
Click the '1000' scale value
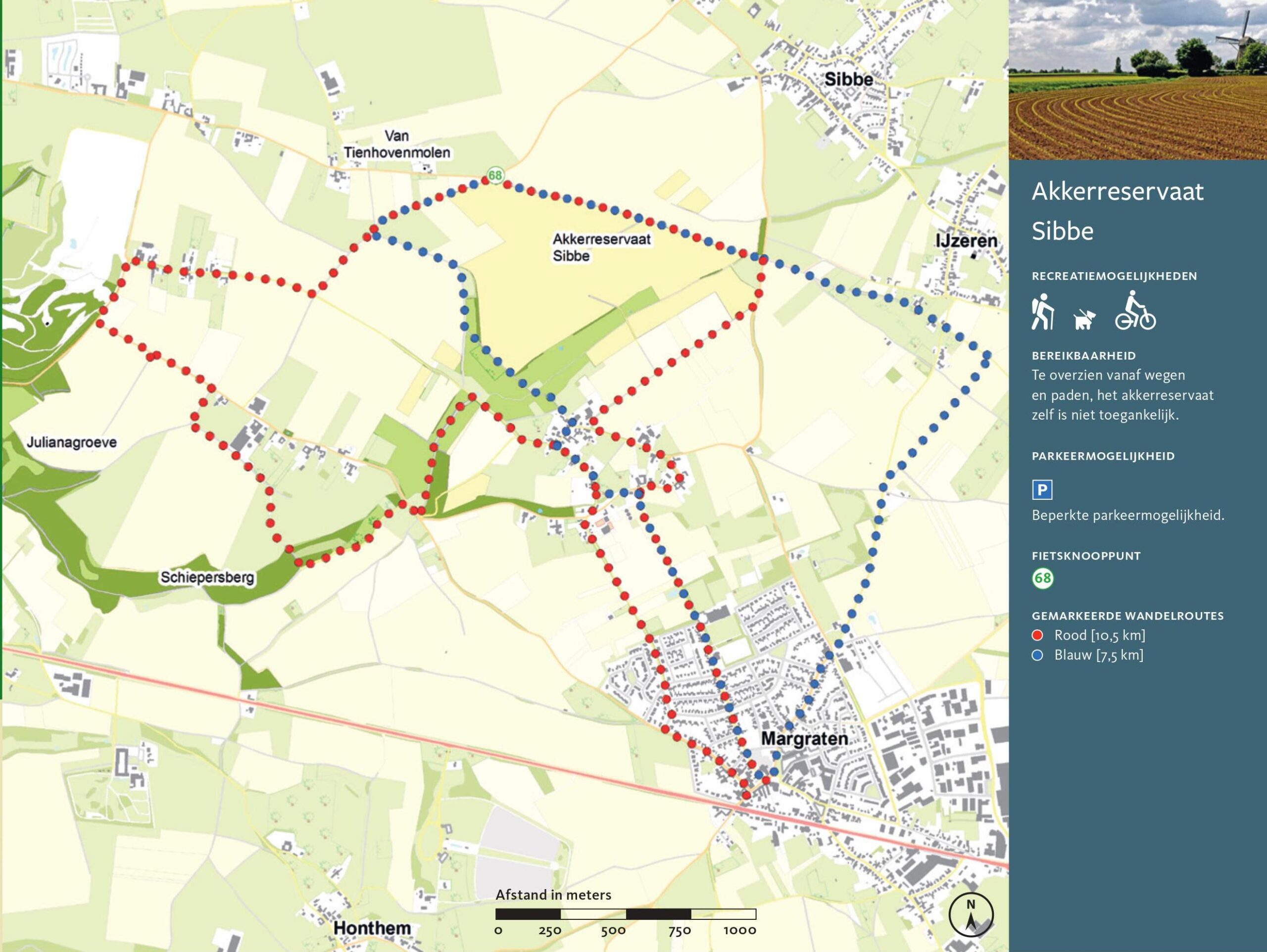(739, 931)
